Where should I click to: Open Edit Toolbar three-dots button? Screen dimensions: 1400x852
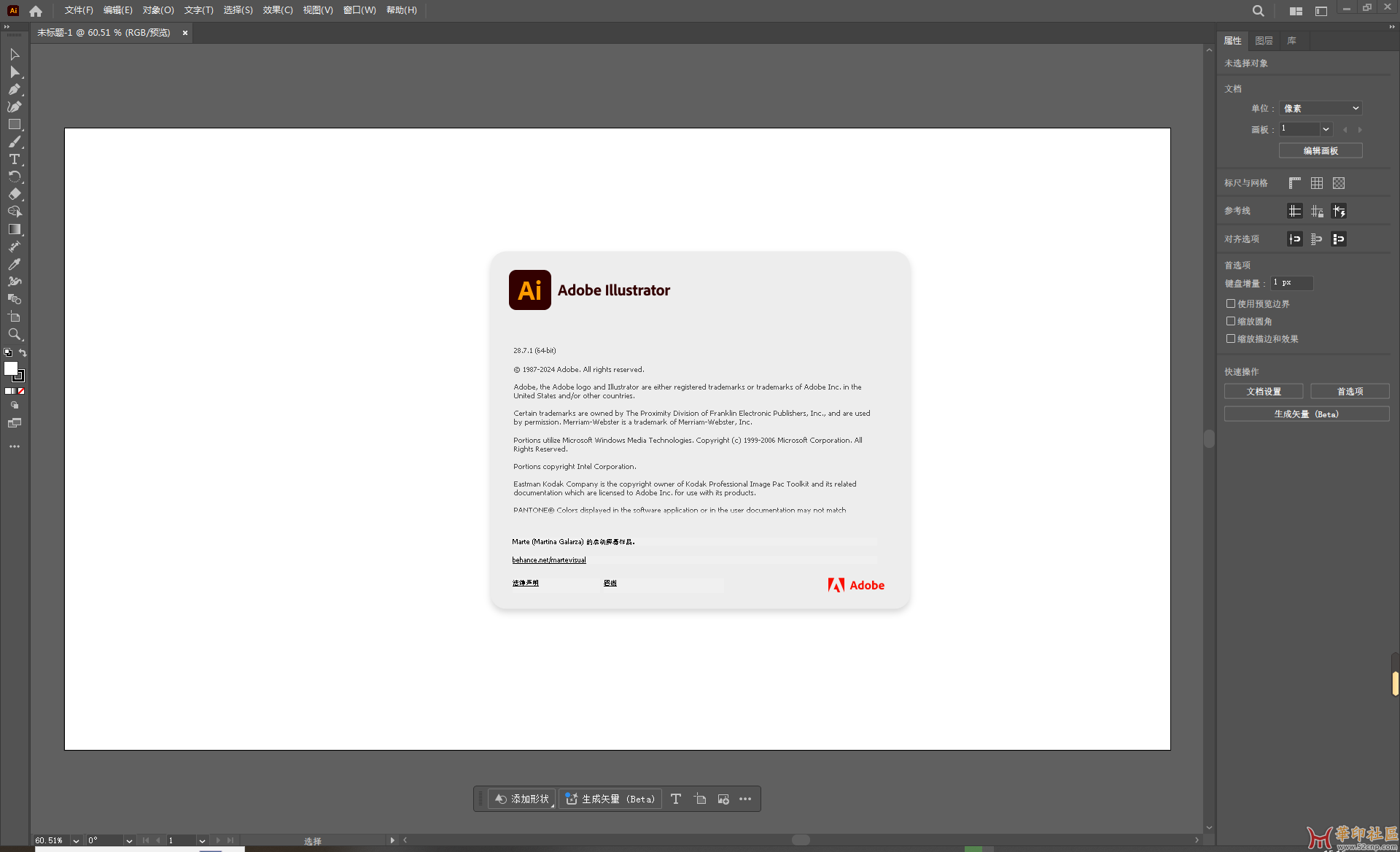14,446
